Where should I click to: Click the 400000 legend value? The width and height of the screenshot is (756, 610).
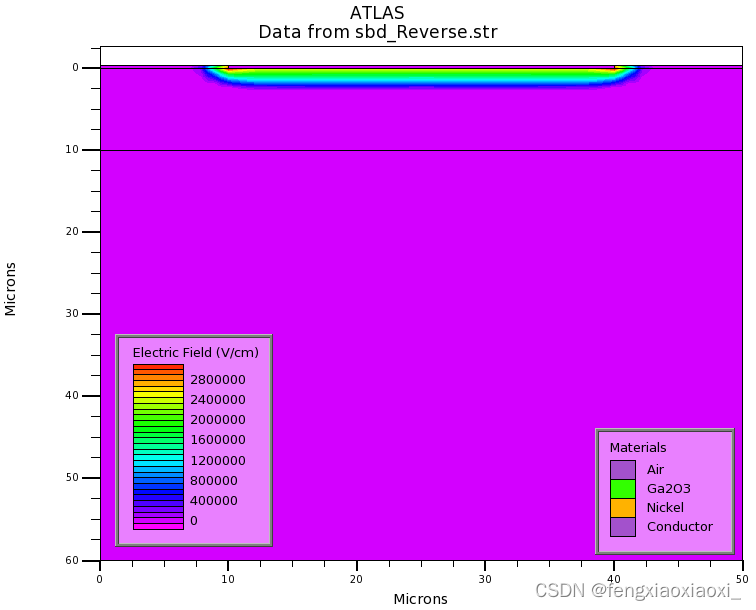coord(214,501)
